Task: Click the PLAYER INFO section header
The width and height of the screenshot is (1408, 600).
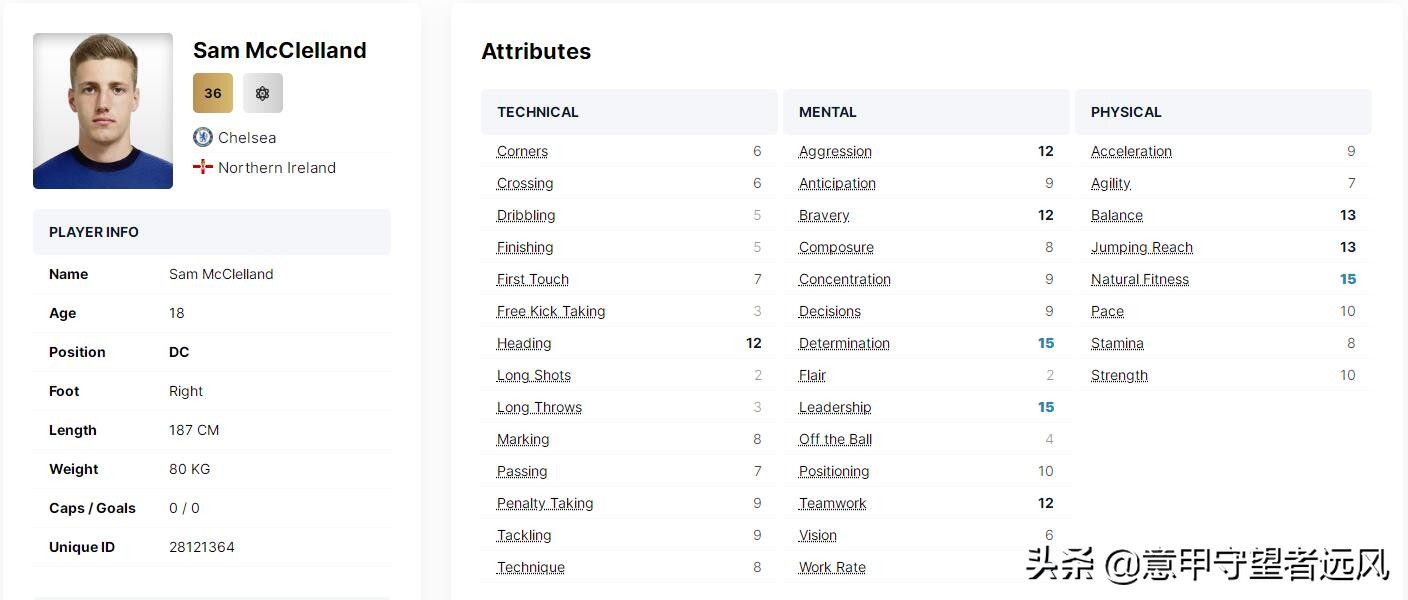Action: pos(94,232)
